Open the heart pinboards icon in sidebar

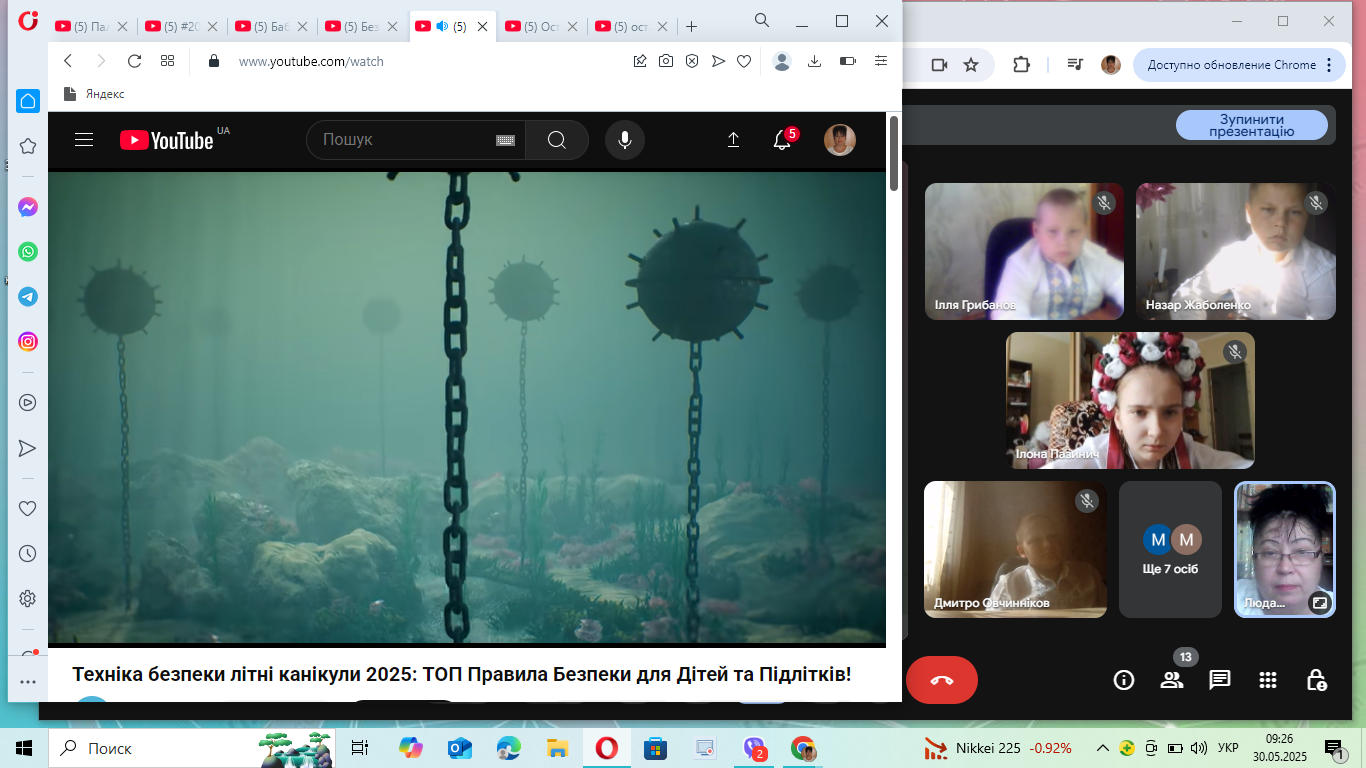pos(28,508)
